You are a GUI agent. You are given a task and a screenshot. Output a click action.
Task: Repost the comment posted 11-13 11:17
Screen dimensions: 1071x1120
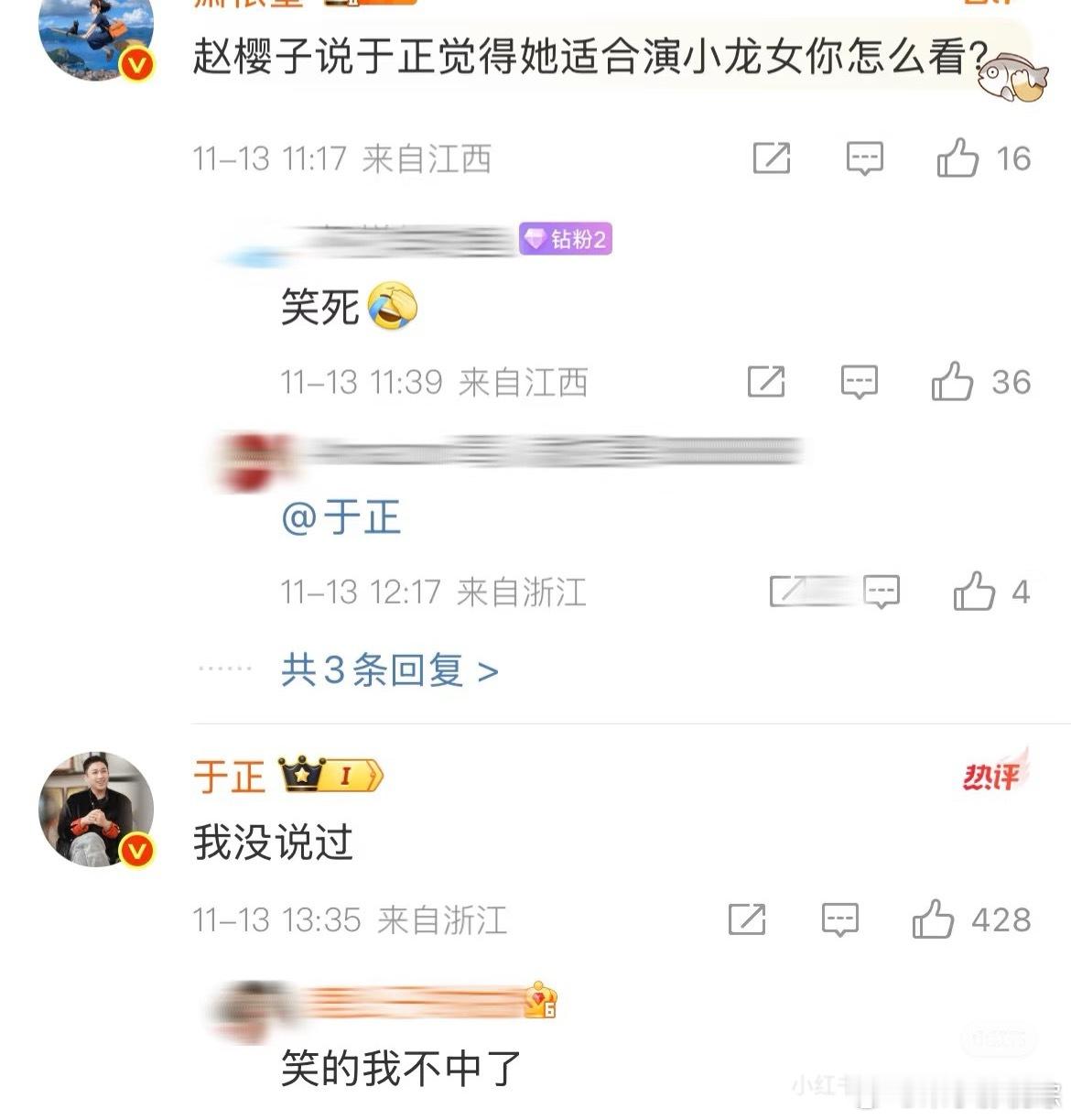point(771,158)
